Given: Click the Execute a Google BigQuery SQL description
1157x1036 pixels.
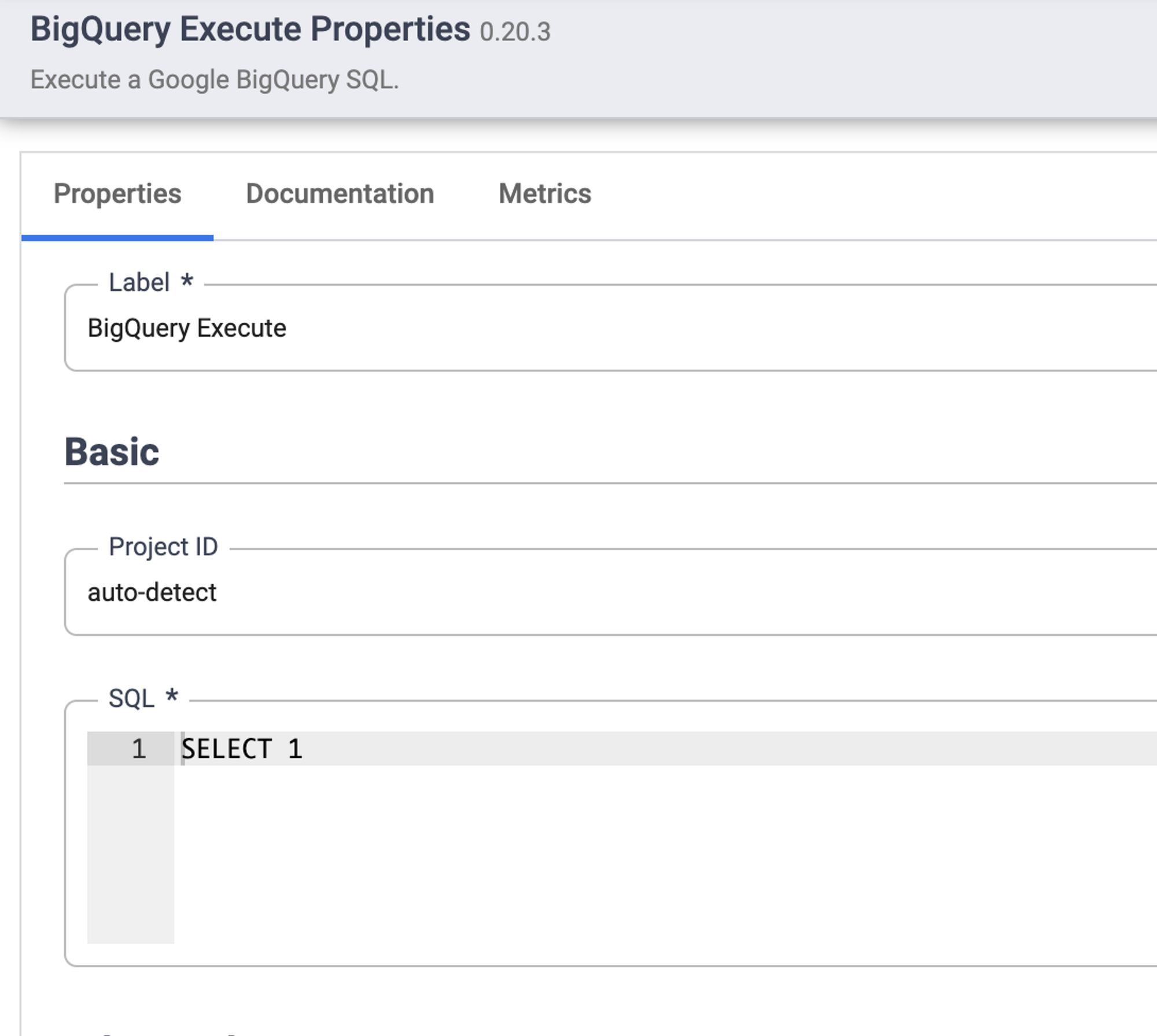Looking at the screenshot, I should (x=214, y=80).
